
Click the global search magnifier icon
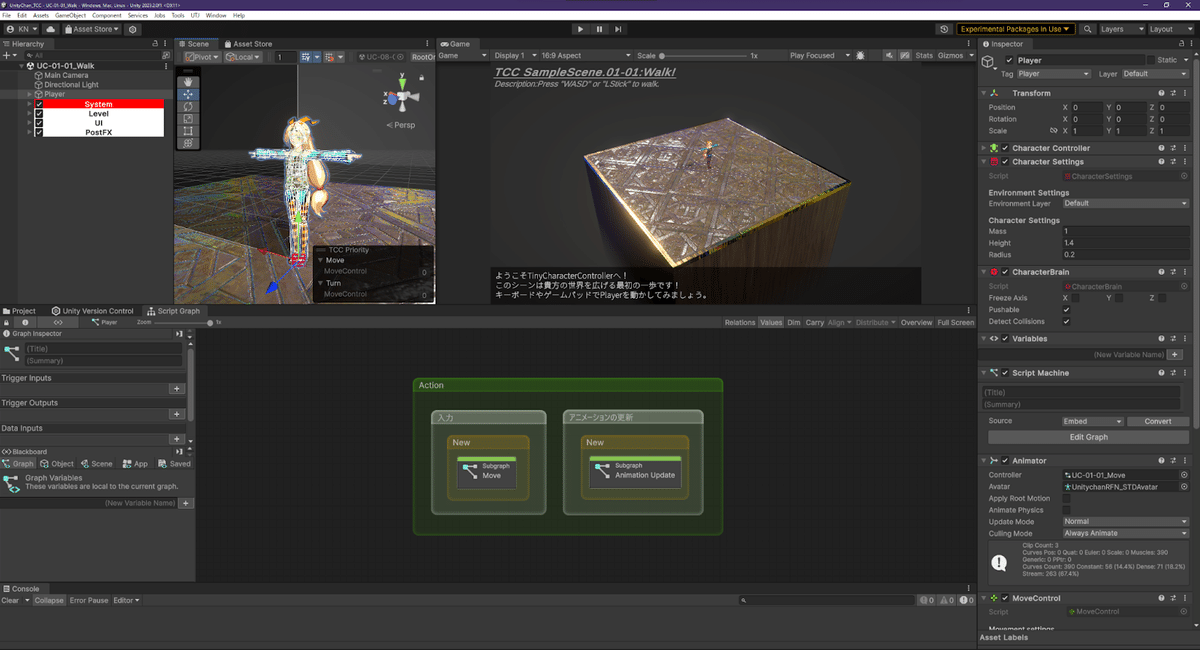[x=1088, y=29]
